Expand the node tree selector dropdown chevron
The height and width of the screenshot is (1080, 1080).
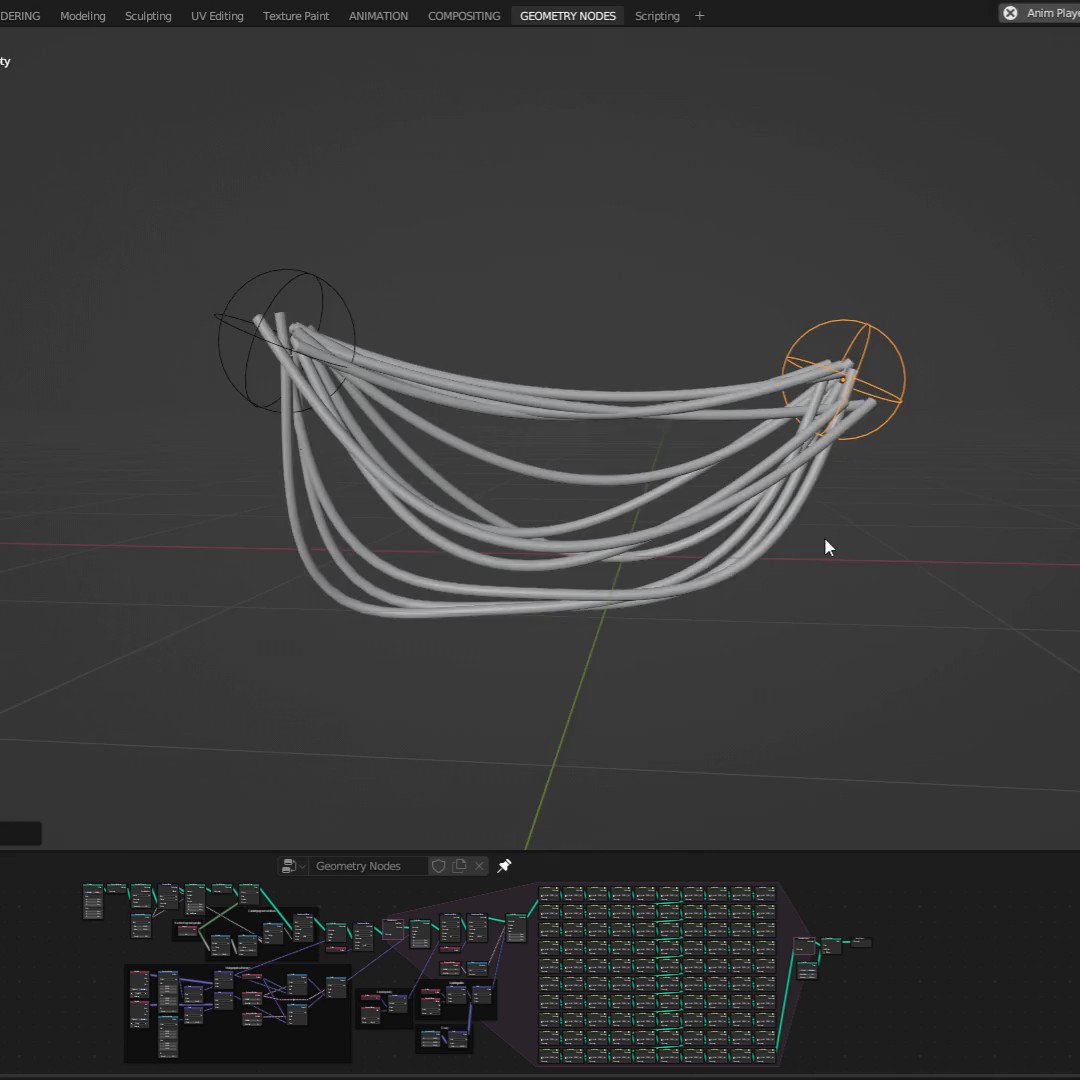(x=302, y=866)
